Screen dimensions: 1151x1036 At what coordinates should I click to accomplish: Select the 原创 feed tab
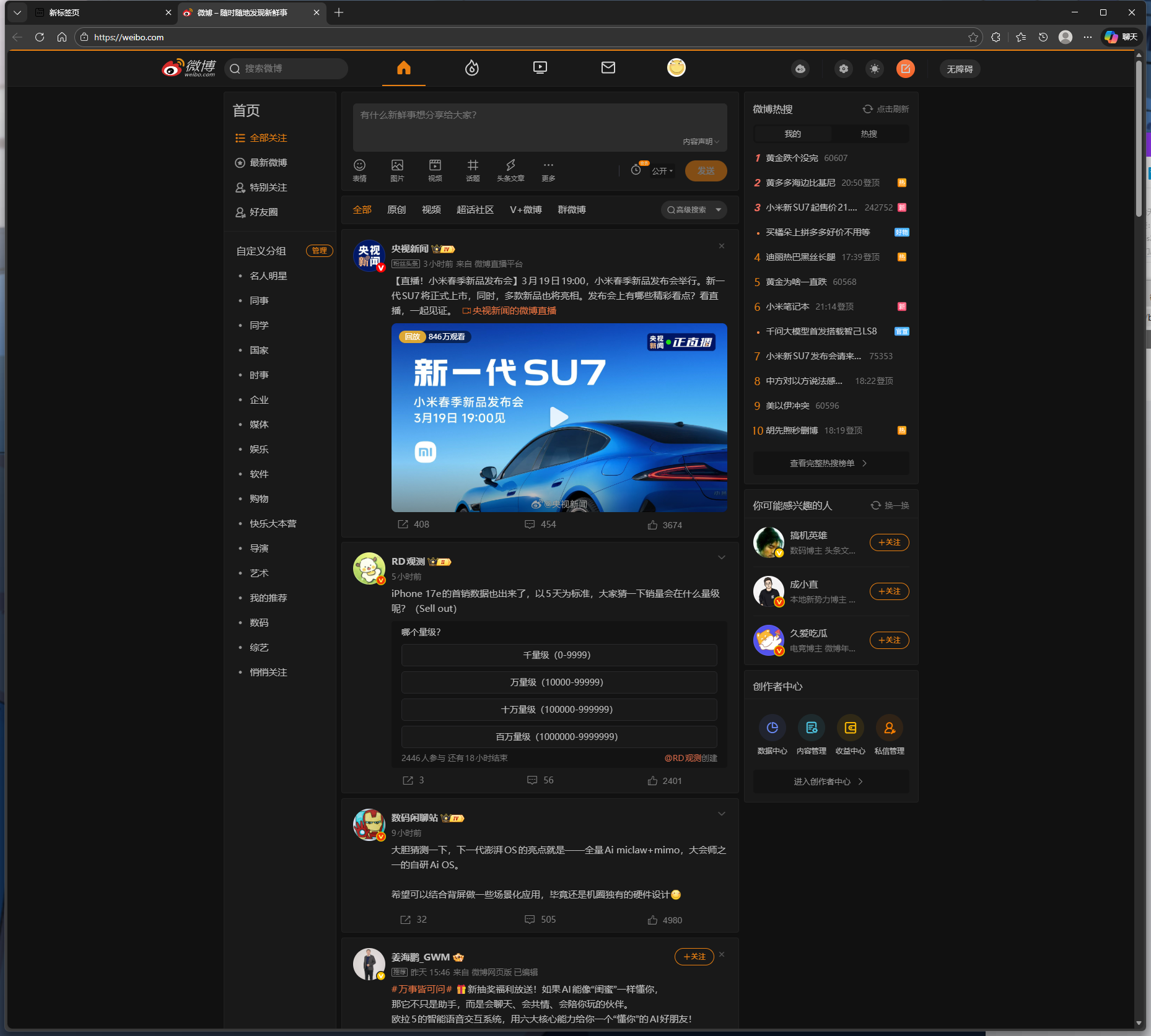pyautogui.click(x=396, y=210)
